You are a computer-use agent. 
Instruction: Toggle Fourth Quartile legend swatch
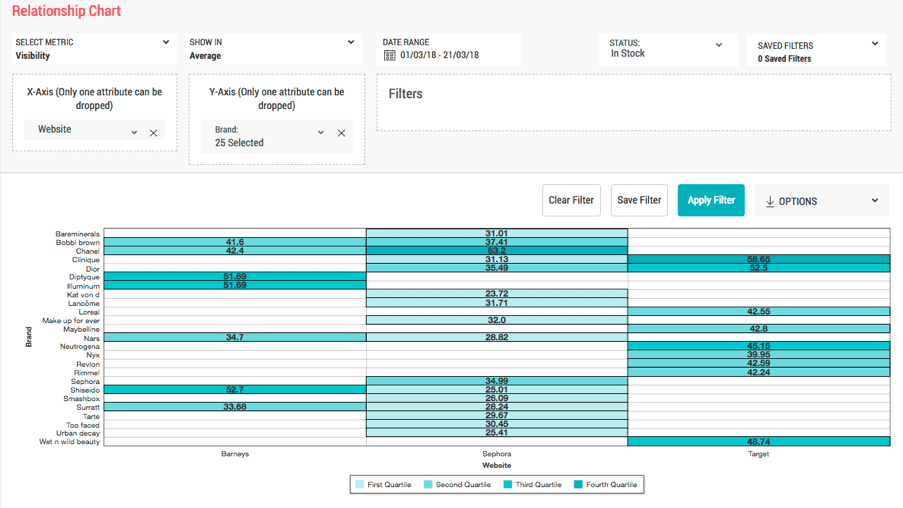coord(578,484)
